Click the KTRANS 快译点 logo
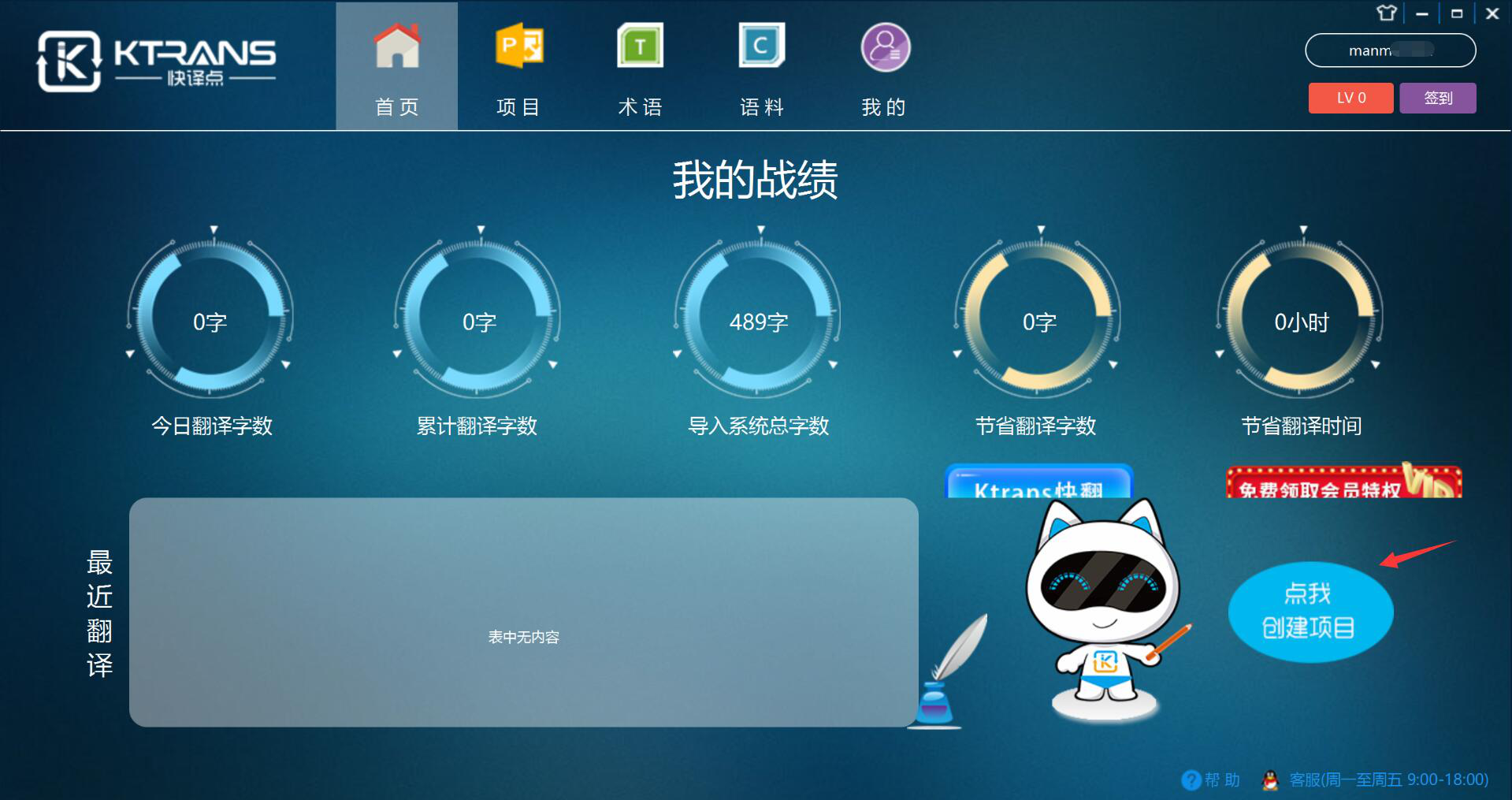The width and height of the screenshot is (1512, 800). [x=156, y=61]
